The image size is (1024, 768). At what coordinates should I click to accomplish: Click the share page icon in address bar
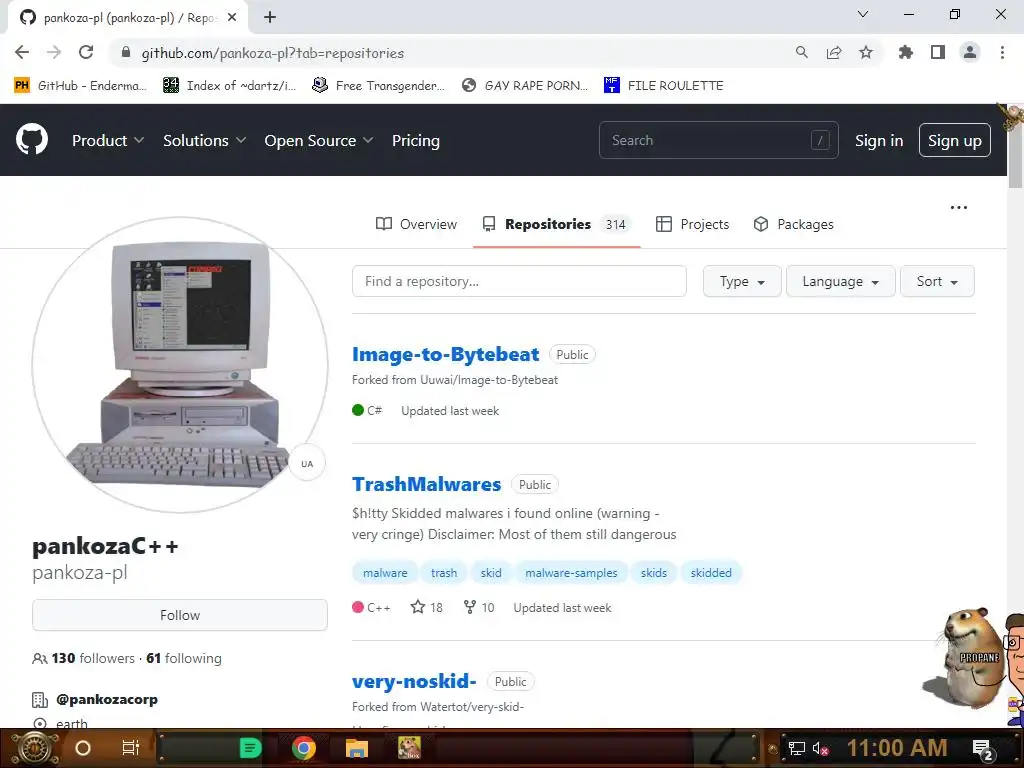(x=834, y=53)
